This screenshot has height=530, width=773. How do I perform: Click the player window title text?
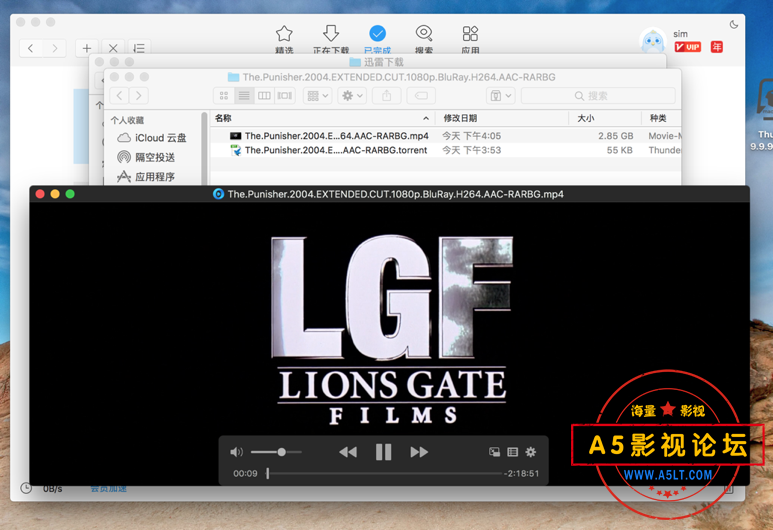[395, 194]
